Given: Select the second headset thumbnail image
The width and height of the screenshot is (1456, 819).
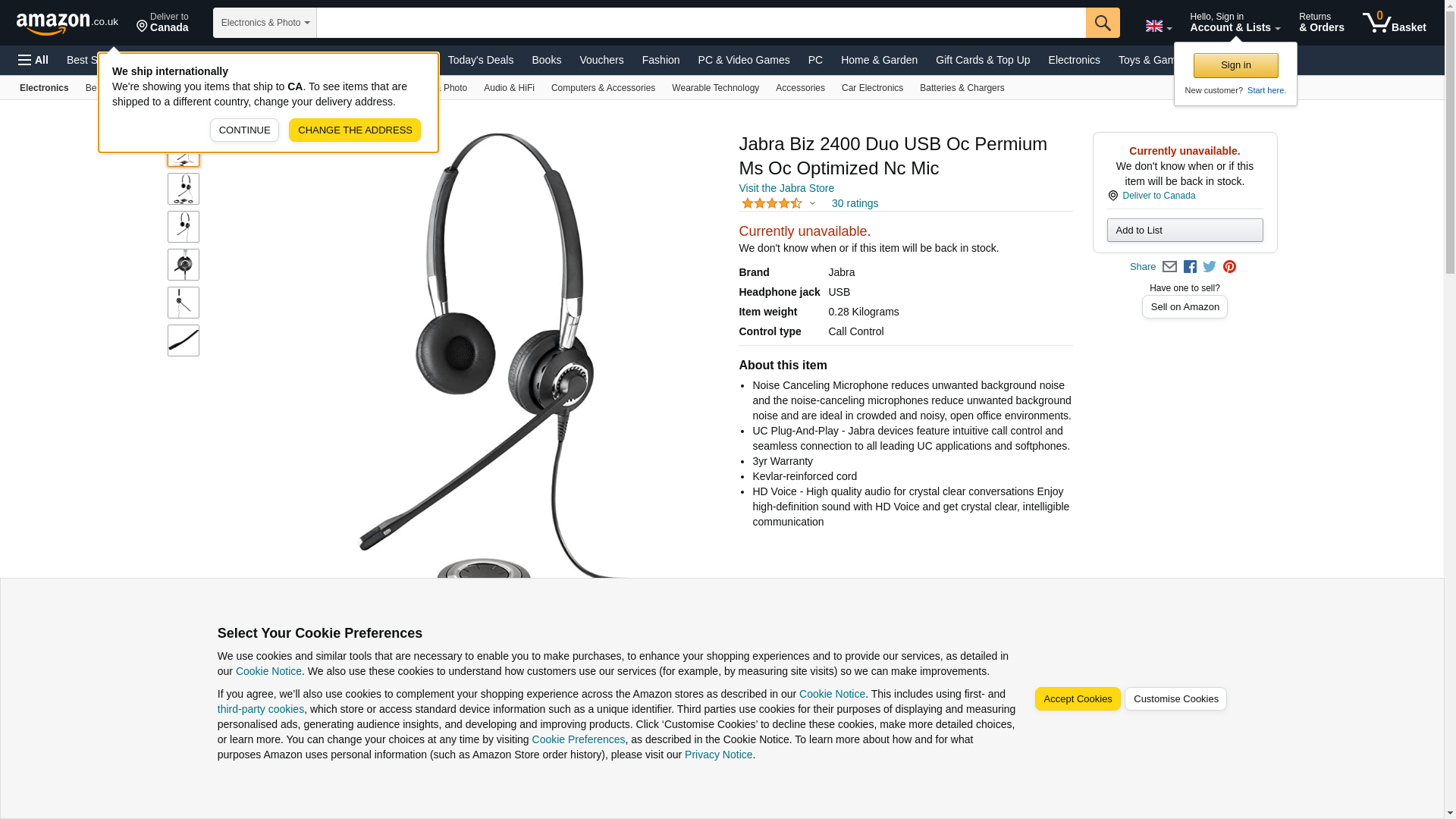Looking at the screenshot, I should [x=184, y=189].
